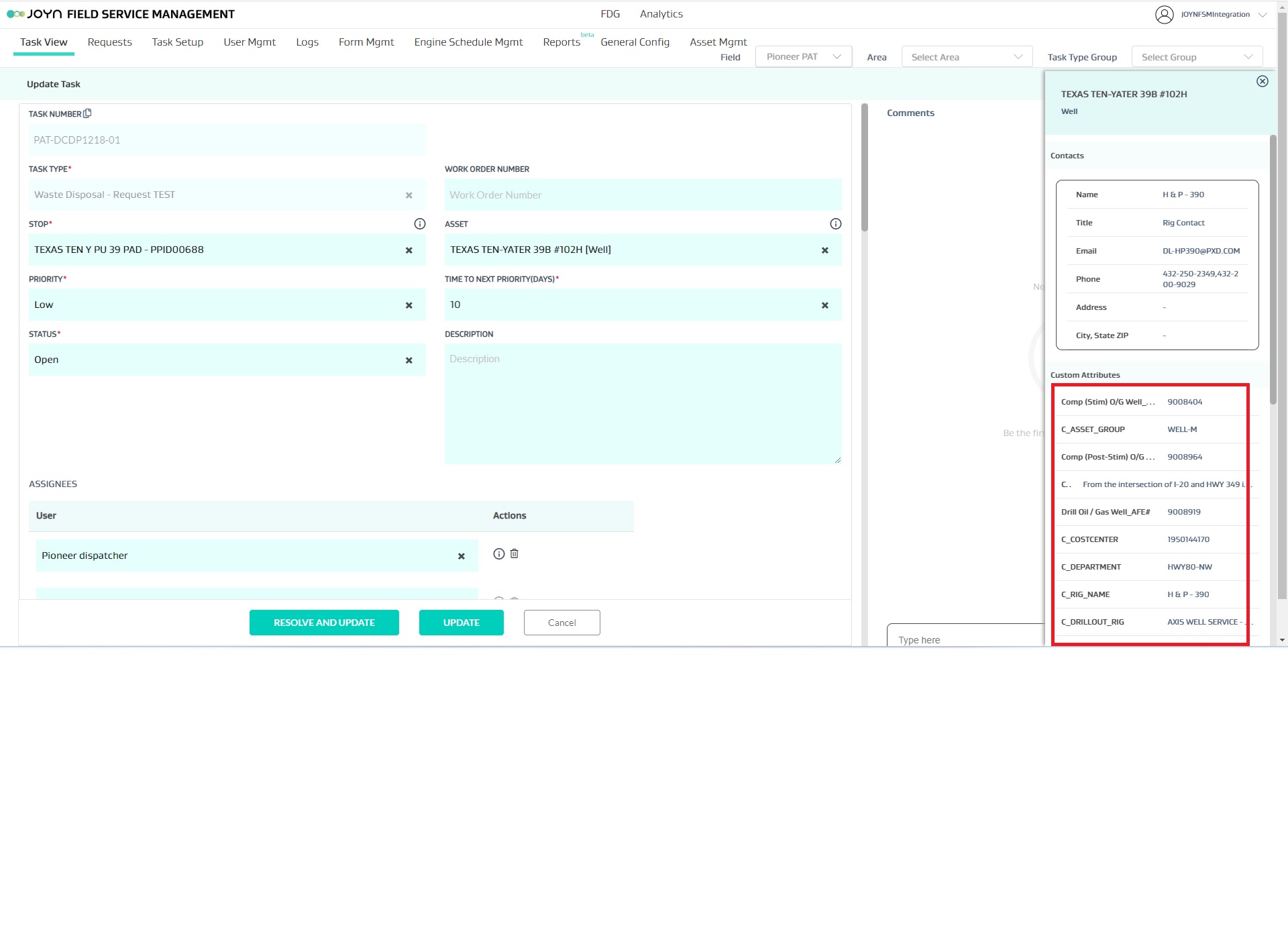Open the Select Group task type dropdown
Viewport: 1288px width, 950px height.
pos(1196,57)
